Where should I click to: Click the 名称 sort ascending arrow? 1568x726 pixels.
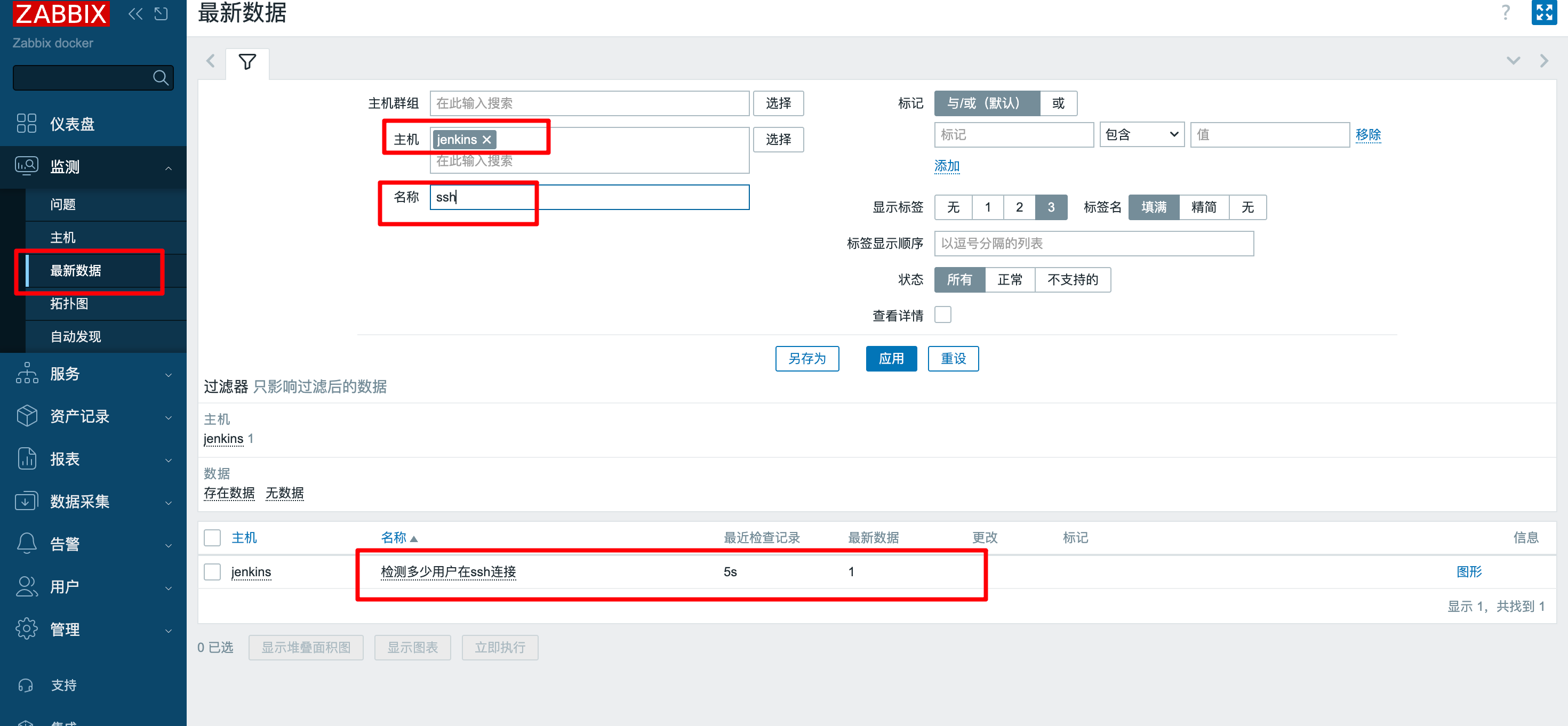point(414,538)
